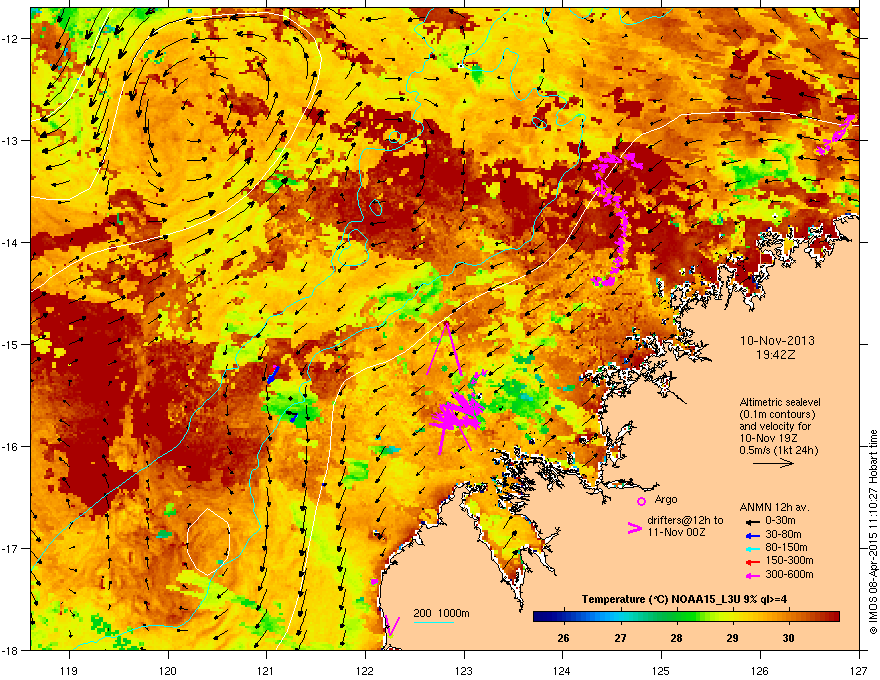Image resolution: width=880 pixels, height=680 pixels.
Task: Click the Temperature (°C) NOAA15_L3U title
Action: [684, 599]
